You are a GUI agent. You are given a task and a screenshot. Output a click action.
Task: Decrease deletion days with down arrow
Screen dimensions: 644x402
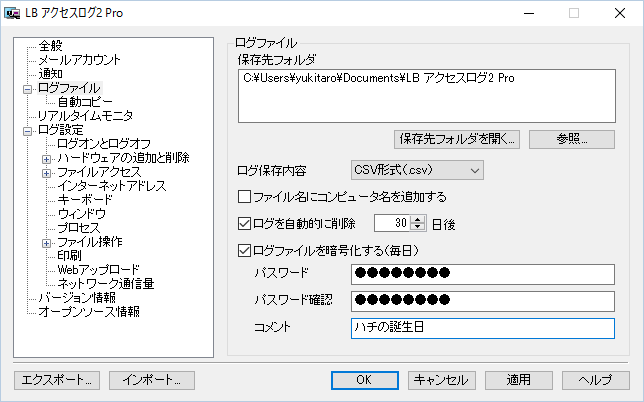click(418, 227)
